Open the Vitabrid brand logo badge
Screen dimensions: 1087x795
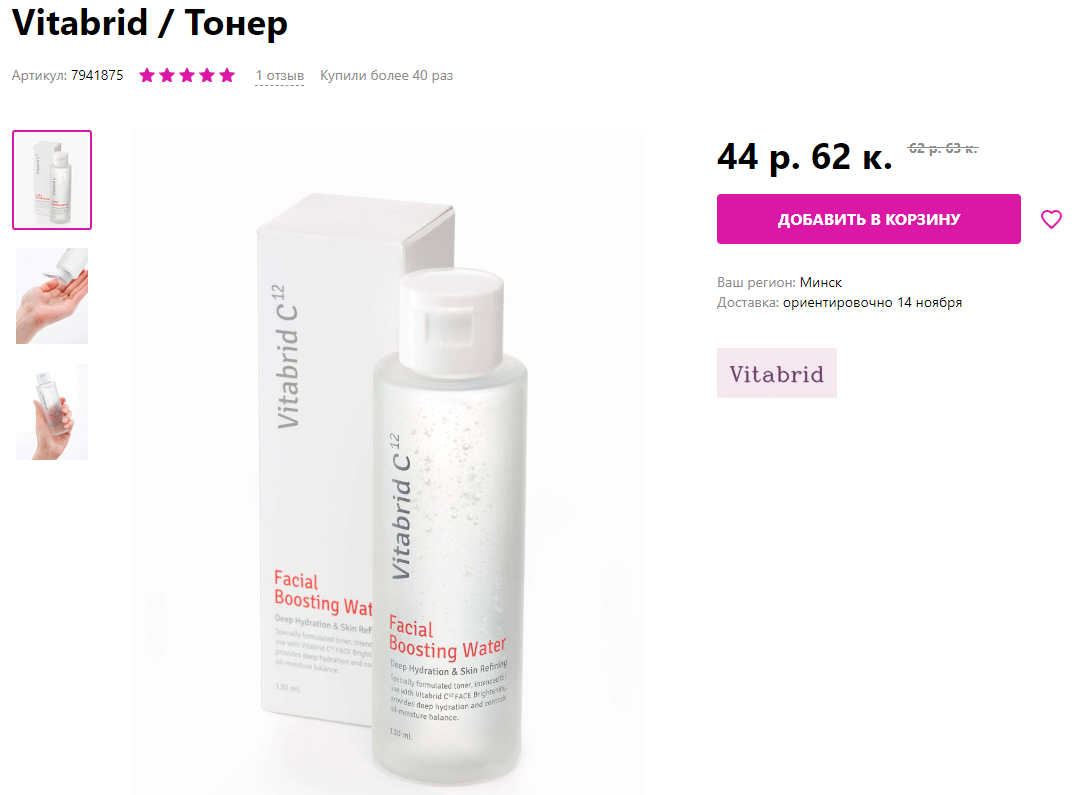tap(776, 373)
